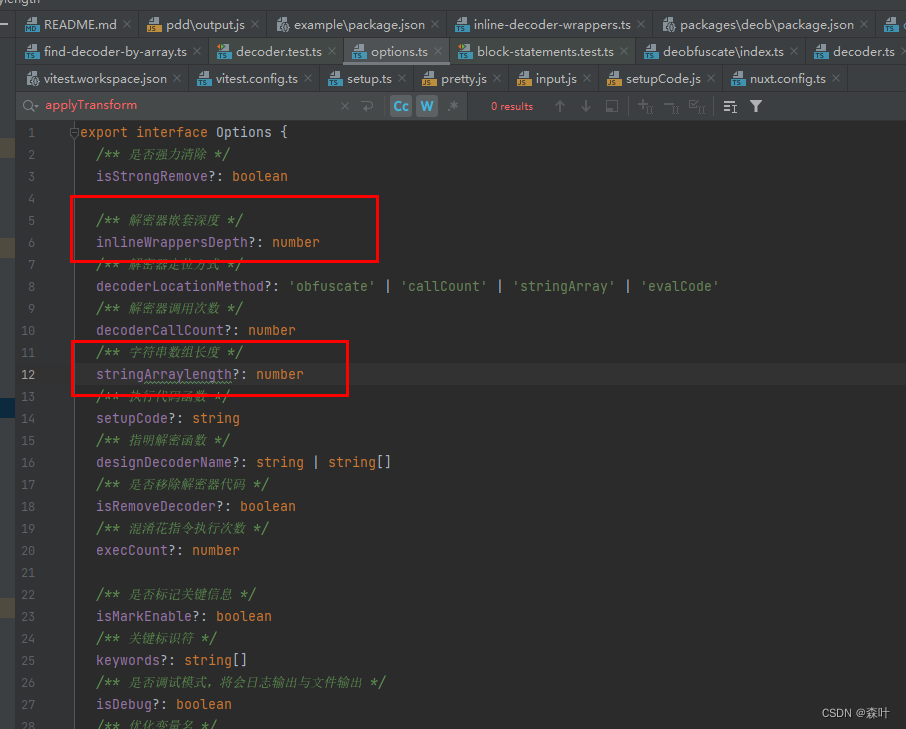The image size is (906, 729).
Task: Close the search bar with the X button
Action: 345,105
